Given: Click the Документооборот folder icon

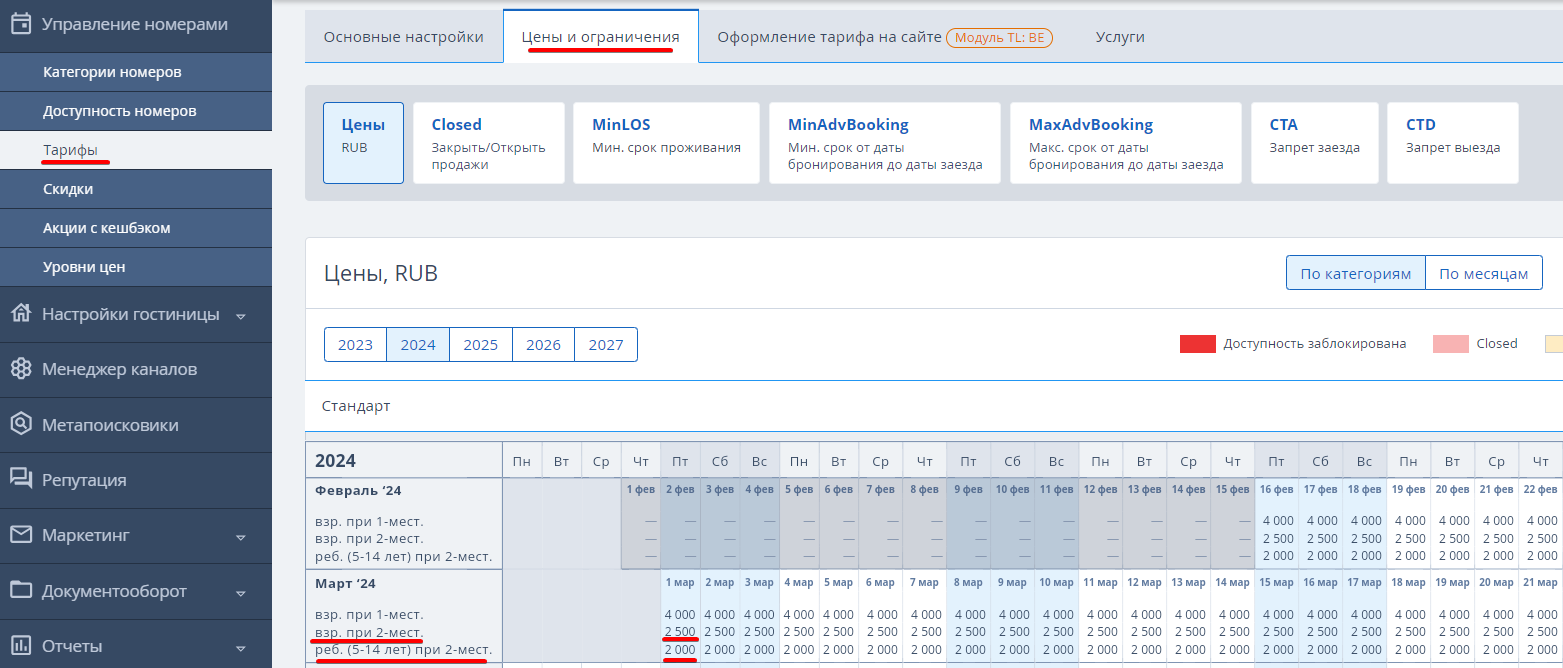Looking at the screenshot, I should [x=21, y=590].
